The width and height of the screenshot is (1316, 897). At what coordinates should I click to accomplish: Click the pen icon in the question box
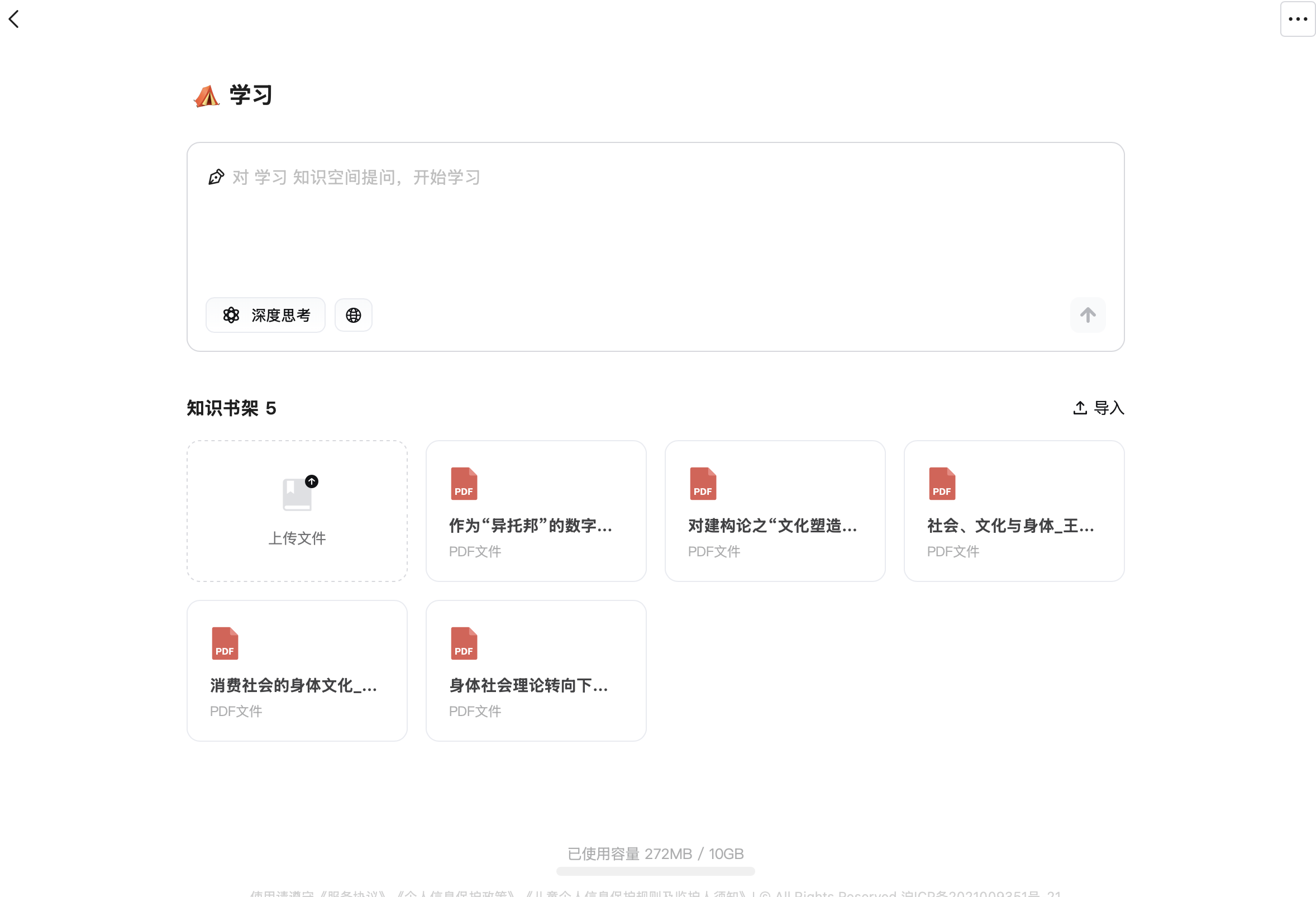pos(216,176)
